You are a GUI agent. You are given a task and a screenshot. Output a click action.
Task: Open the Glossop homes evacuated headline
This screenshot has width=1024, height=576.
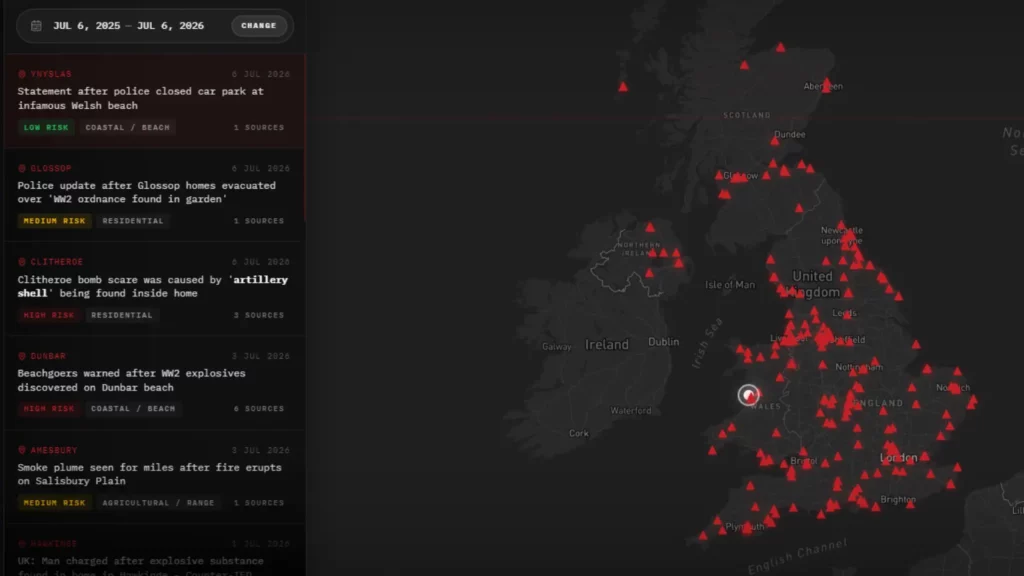146,192
